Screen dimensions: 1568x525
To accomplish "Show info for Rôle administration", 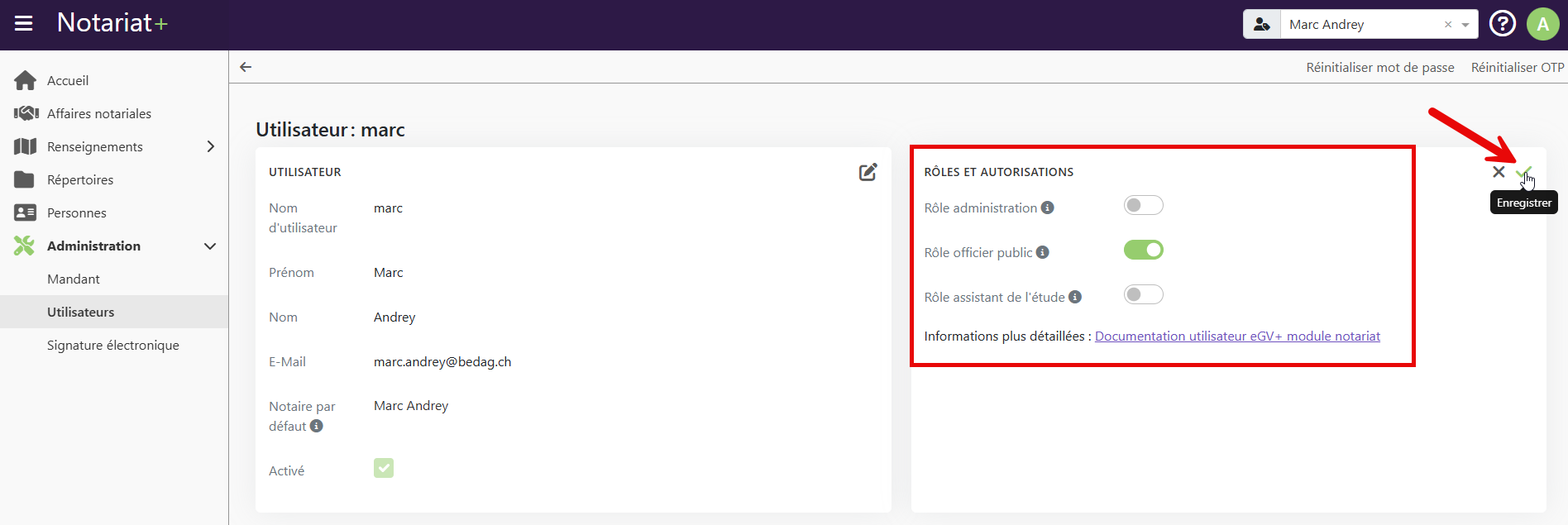I will coord(1048,208).
